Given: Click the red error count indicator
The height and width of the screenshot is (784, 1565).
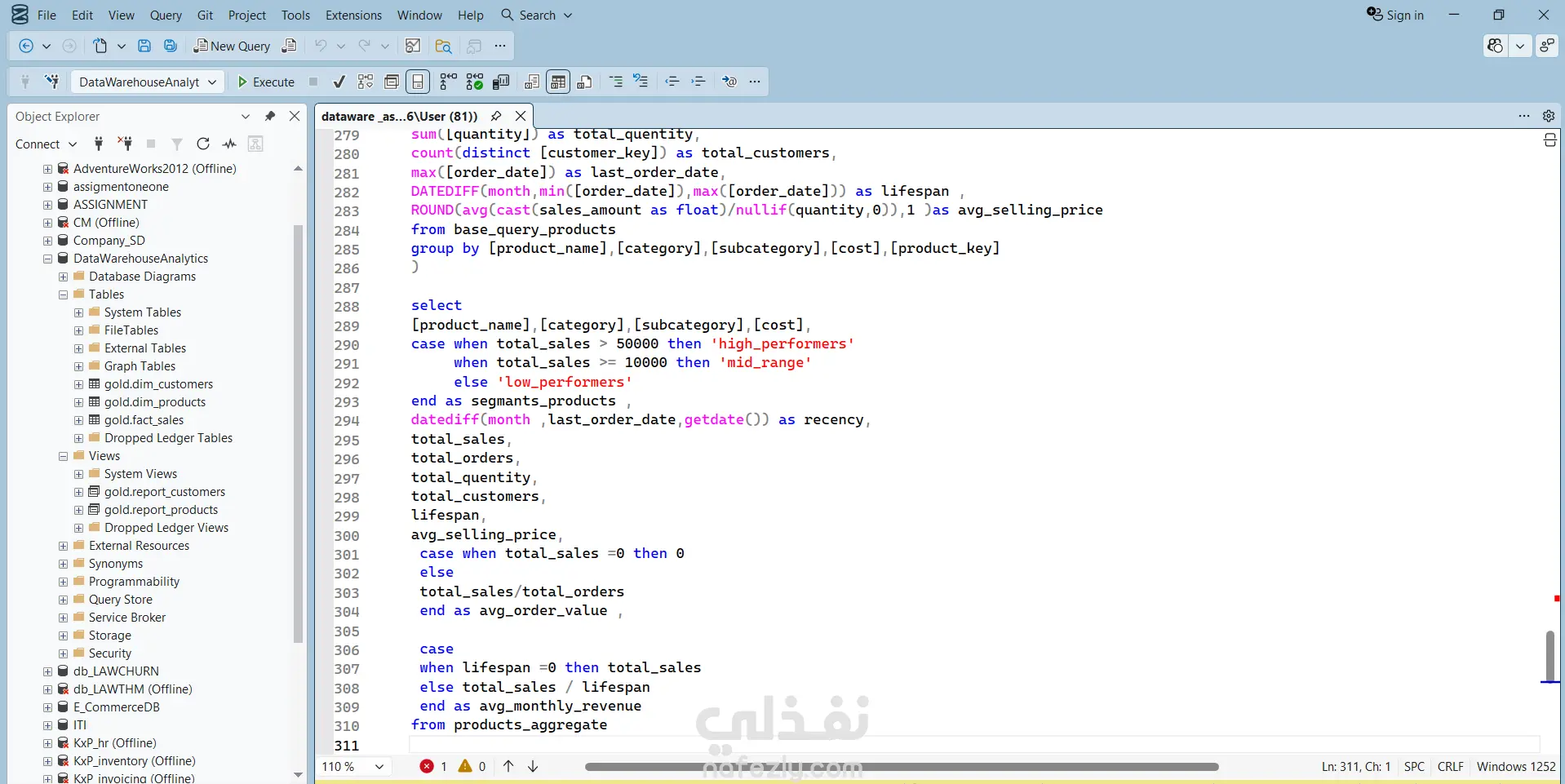Looking at the screenshot, I should [x=433, y=766].
